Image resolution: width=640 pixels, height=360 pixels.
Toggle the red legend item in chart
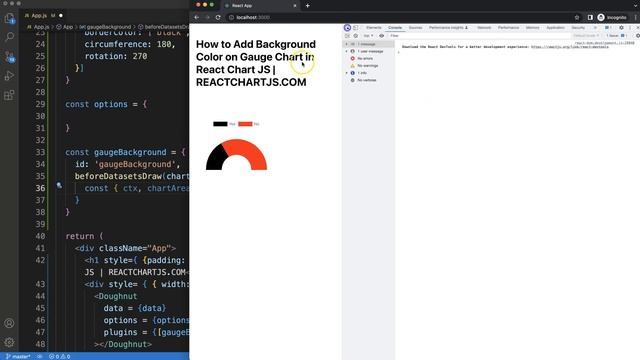click(x=249, y=124)
